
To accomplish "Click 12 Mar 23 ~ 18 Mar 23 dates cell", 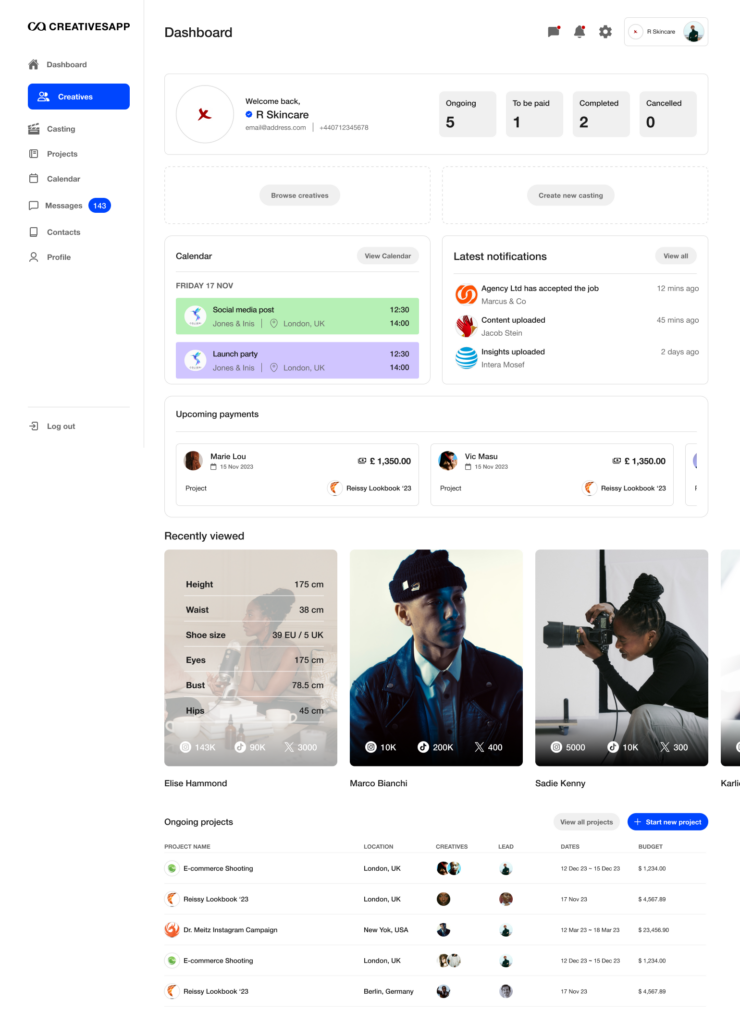I will (x=590, y=930).
